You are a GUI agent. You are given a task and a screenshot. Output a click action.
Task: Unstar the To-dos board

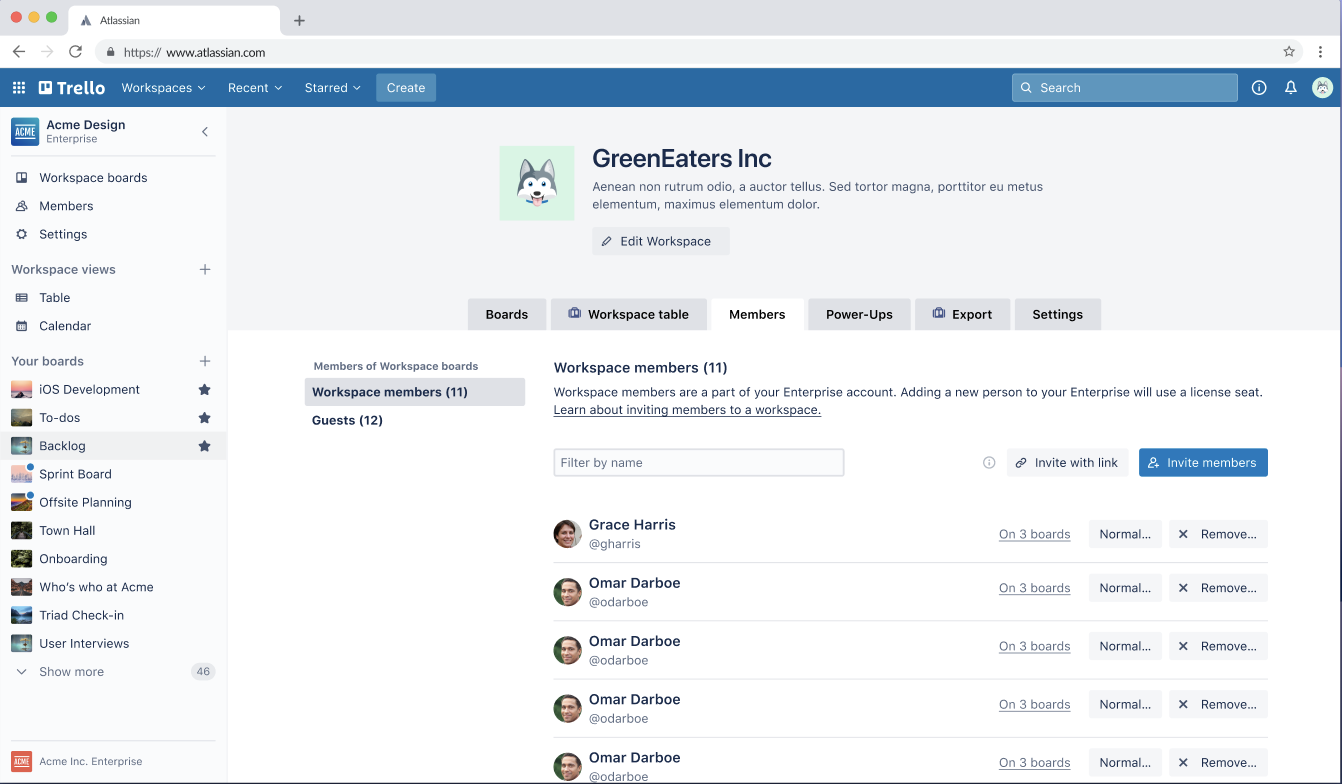tap(204, 418)
